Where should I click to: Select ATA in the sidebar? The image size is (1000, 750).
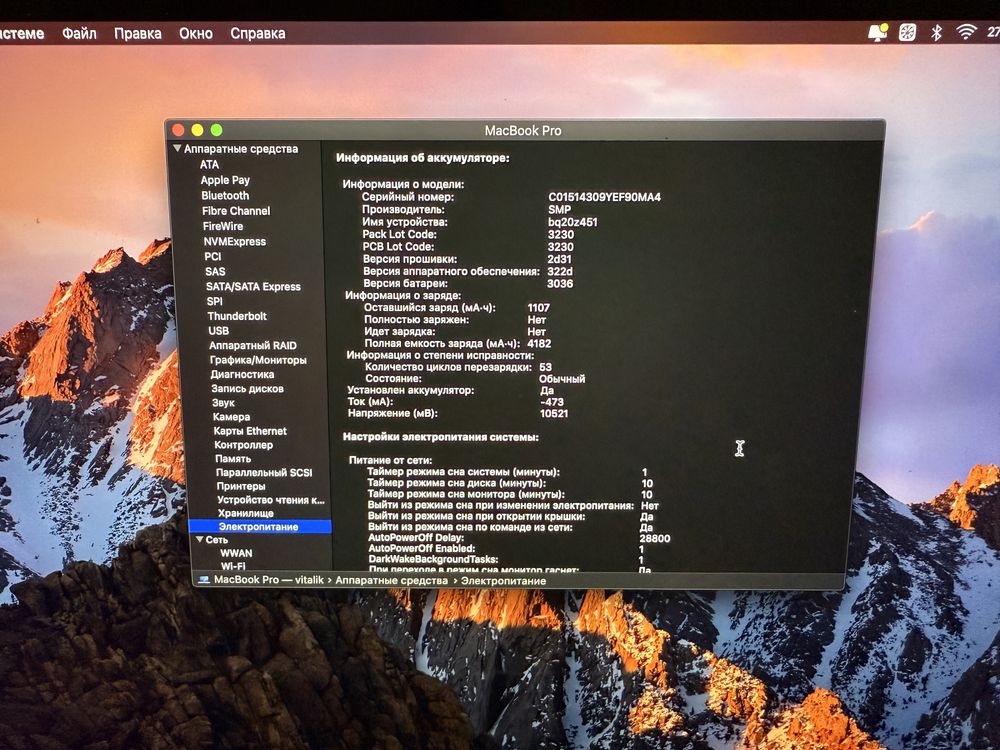click(209, 165)
